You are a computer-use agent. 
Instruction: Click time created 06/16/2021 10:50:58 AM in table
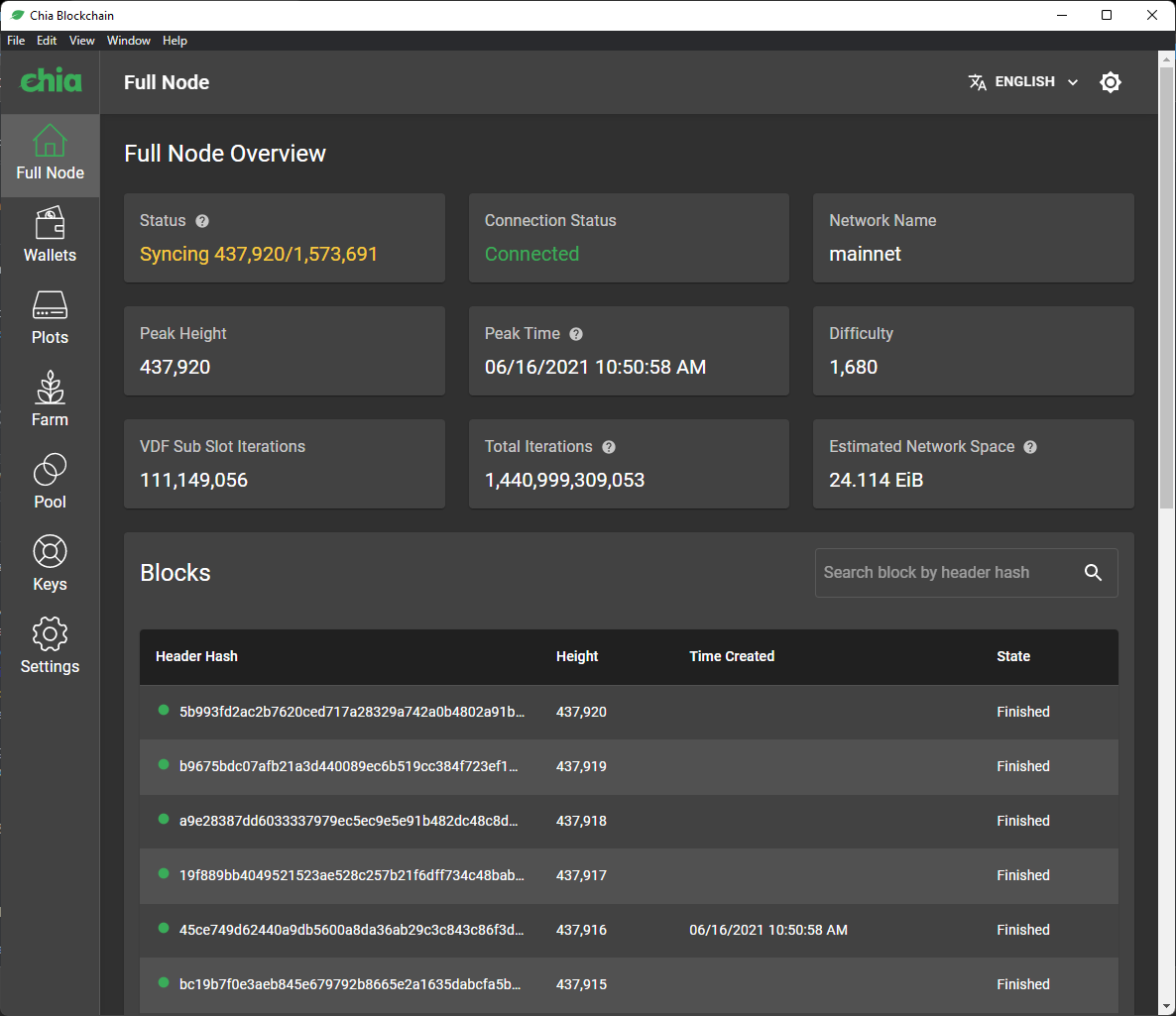click(x=768, y=930)
